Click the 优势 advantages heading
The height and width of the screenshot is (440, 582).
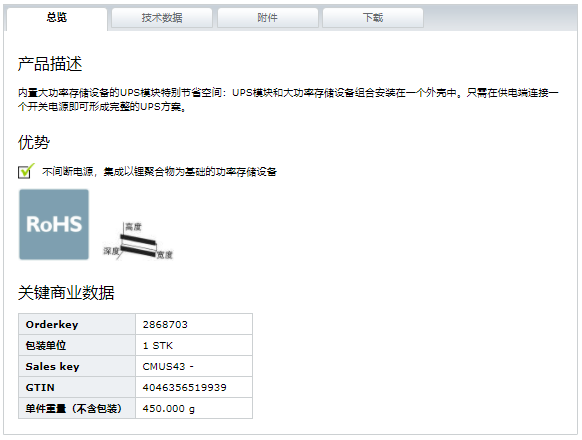[x=34, y=142]
